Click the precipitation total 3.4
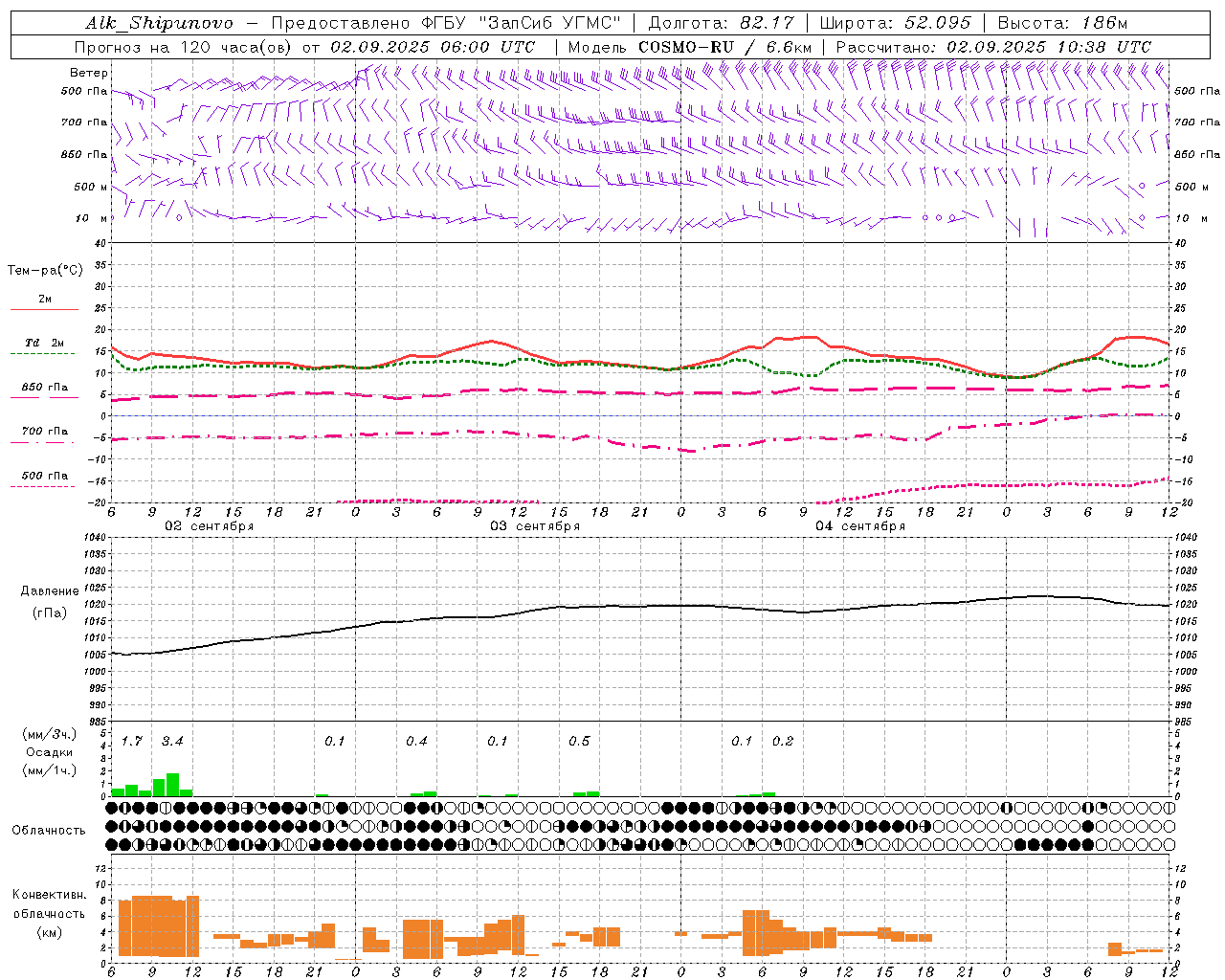Image resolution: width=1225 pixels, height=980 pixels. pos(172,742)
